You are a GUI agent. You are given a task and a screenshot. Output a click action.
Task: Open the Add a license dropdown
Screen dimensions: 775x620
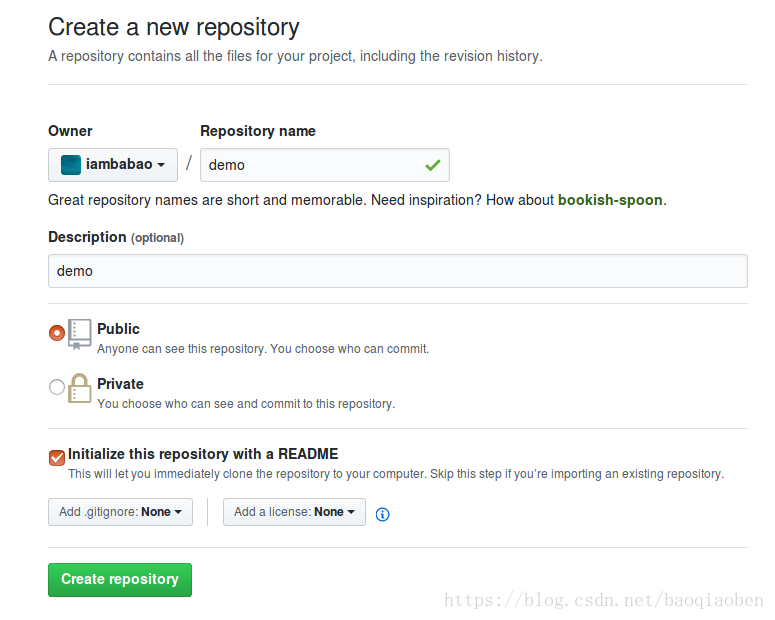click(x=294, y=512)
